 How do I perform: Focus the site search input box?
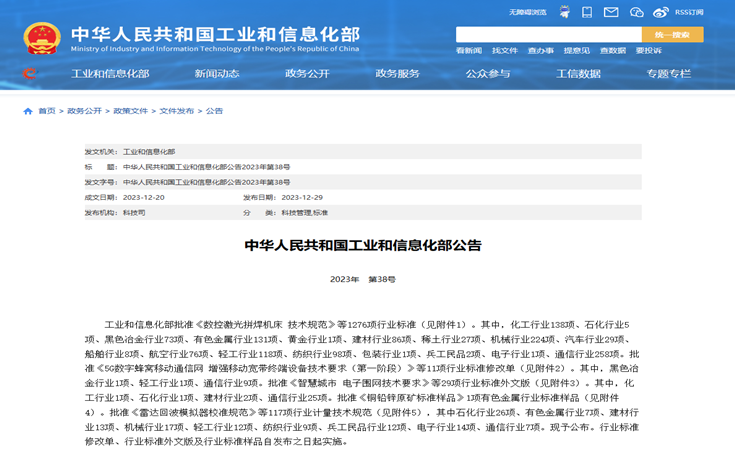pos(549,34)
